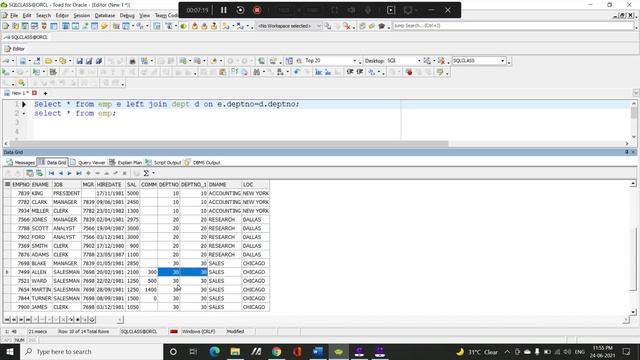Click the Print icon in editor toolbar
640x360 pixels.
tap(132, 61)
